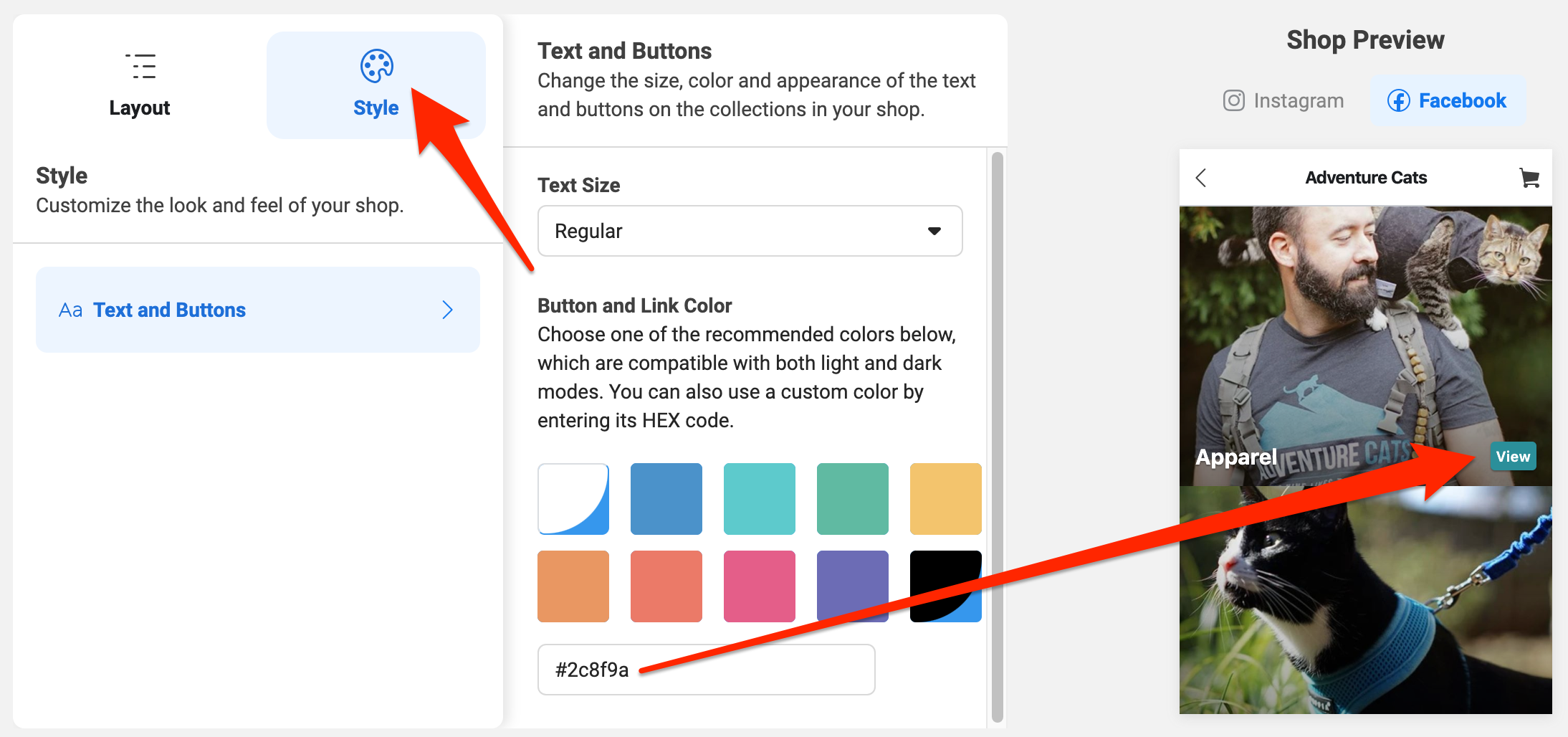Open the shopping cart icon
Image resolution: width=1568 pixels, height=737 pixels.
[x=1529, y=178]
